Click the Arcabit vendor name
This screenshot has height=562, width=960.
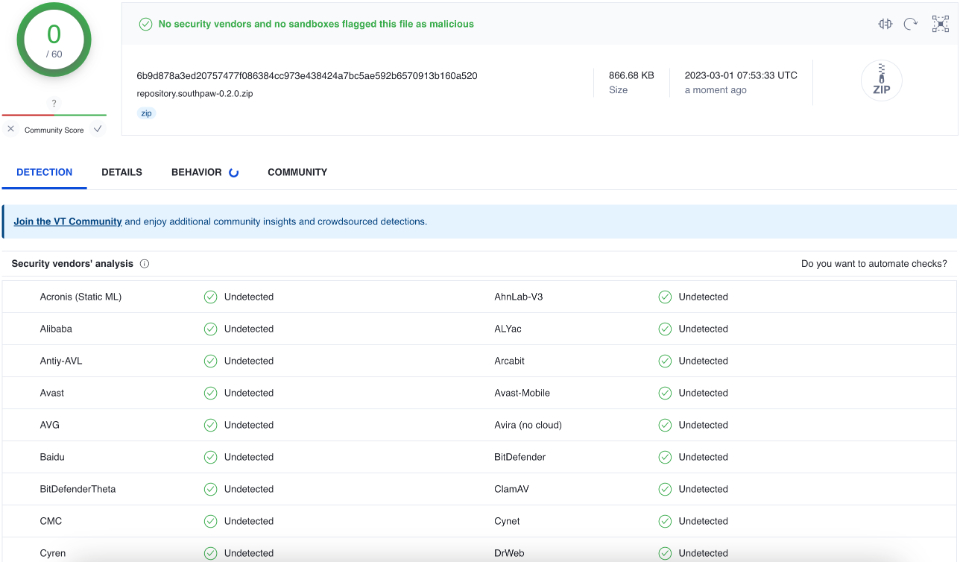(509, 361)
